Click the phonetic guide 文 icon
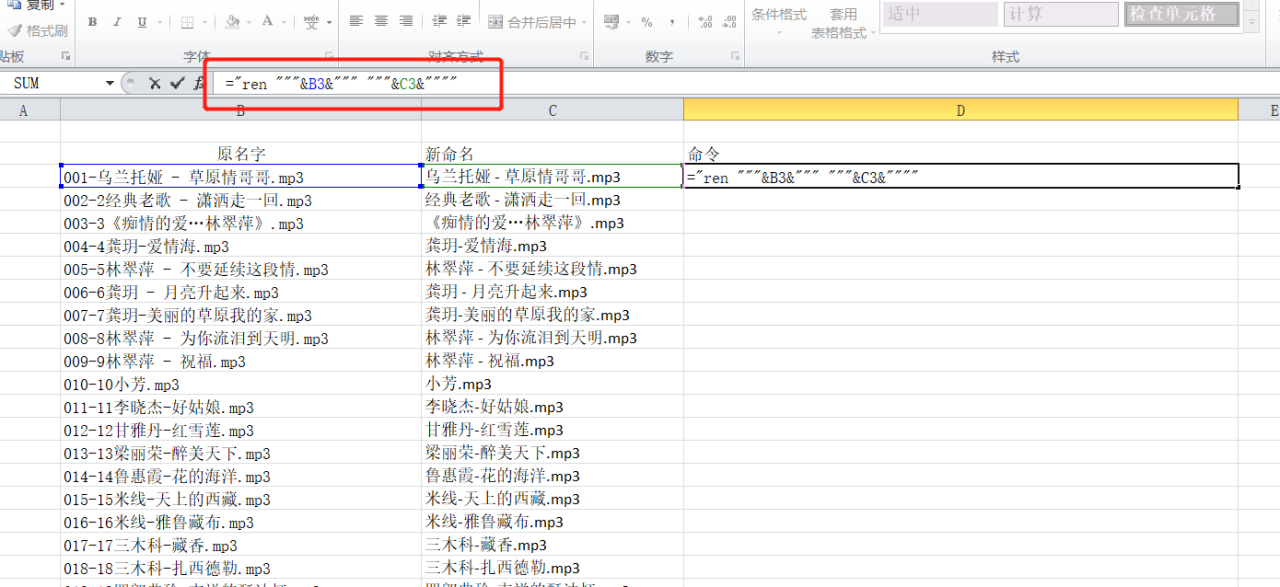 pos(311,22)
